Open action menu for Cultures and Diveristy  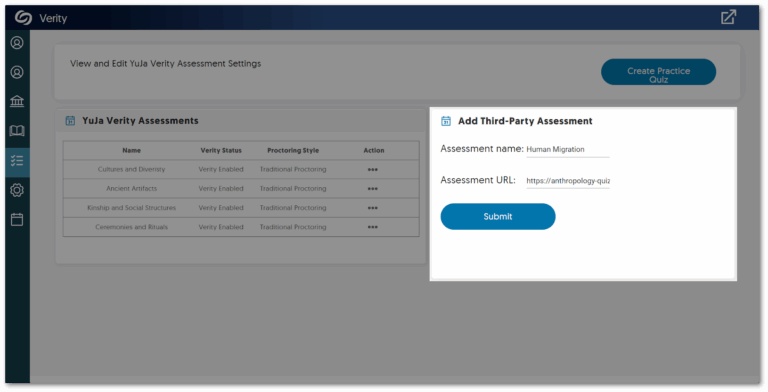click(373, 170)
